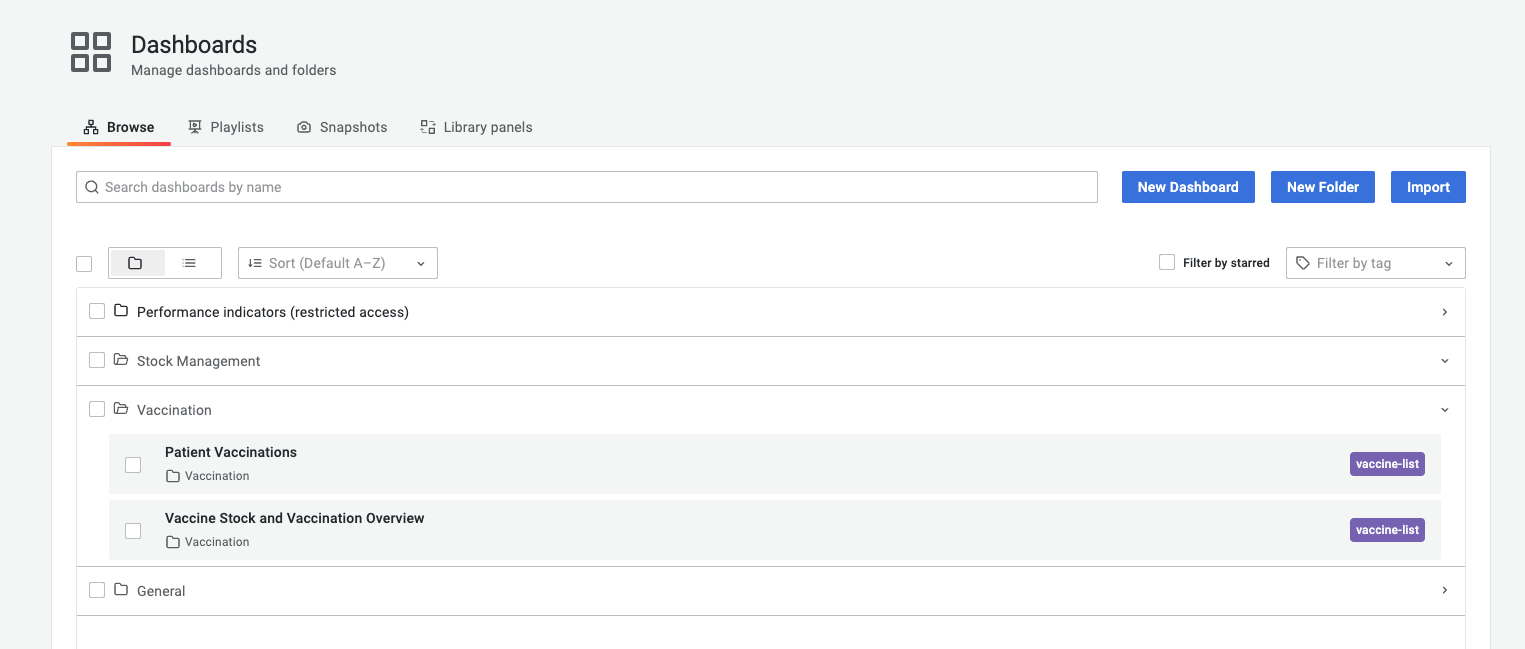Click the vaccine-list tag badge
Viewport: 1525px width, 649px height.
1387,463
